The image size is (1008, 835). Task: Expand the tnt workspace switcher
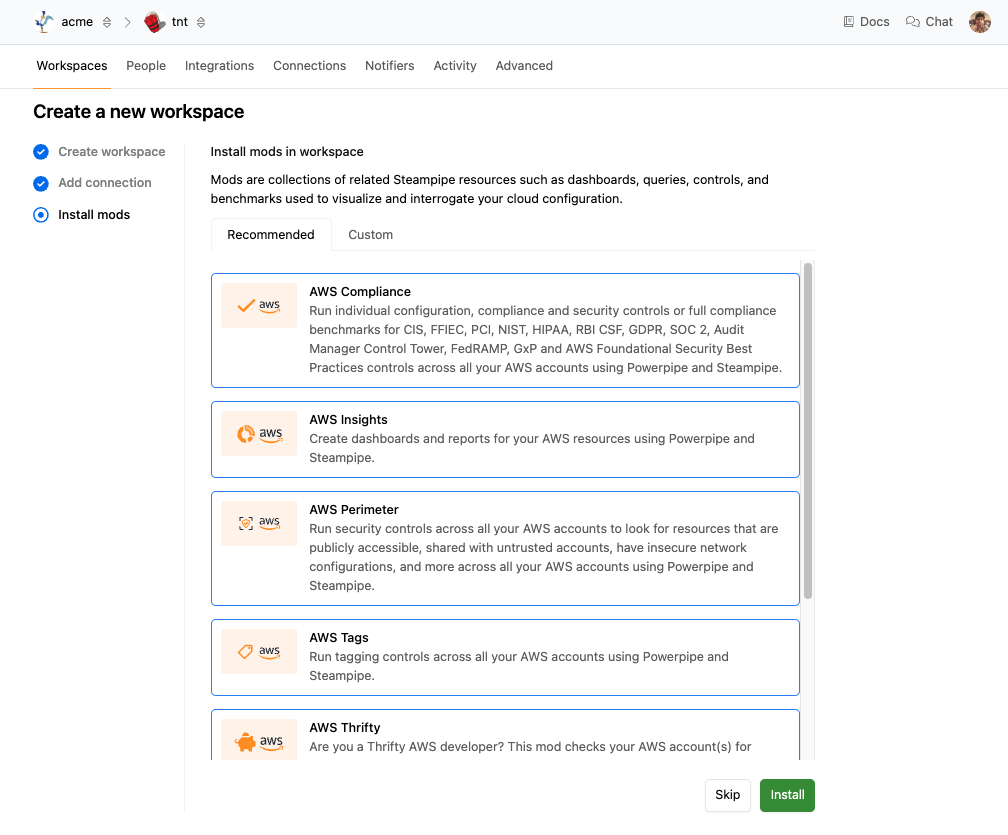click(201, 22)
